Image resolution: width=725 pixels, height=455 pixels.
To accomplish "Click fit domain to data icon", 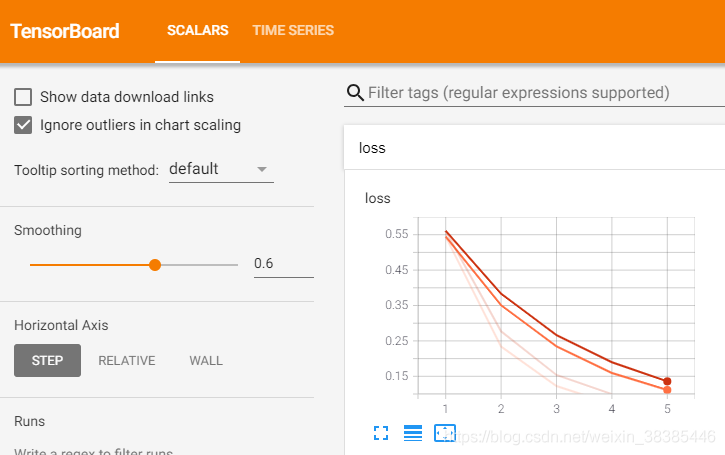I will (445, 433).
